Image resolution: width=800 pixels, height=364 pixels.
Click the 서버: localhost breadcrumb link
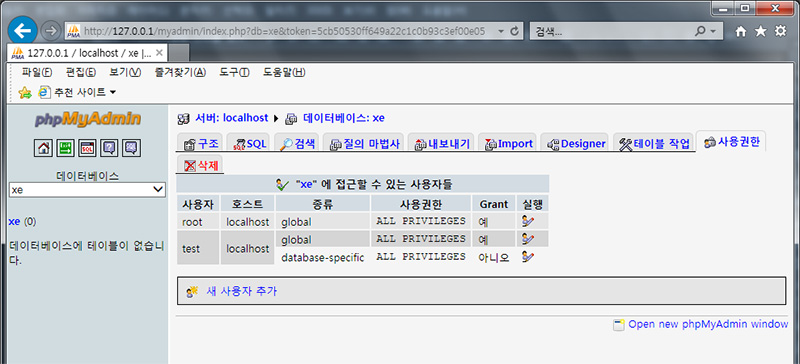pos(232,118)
